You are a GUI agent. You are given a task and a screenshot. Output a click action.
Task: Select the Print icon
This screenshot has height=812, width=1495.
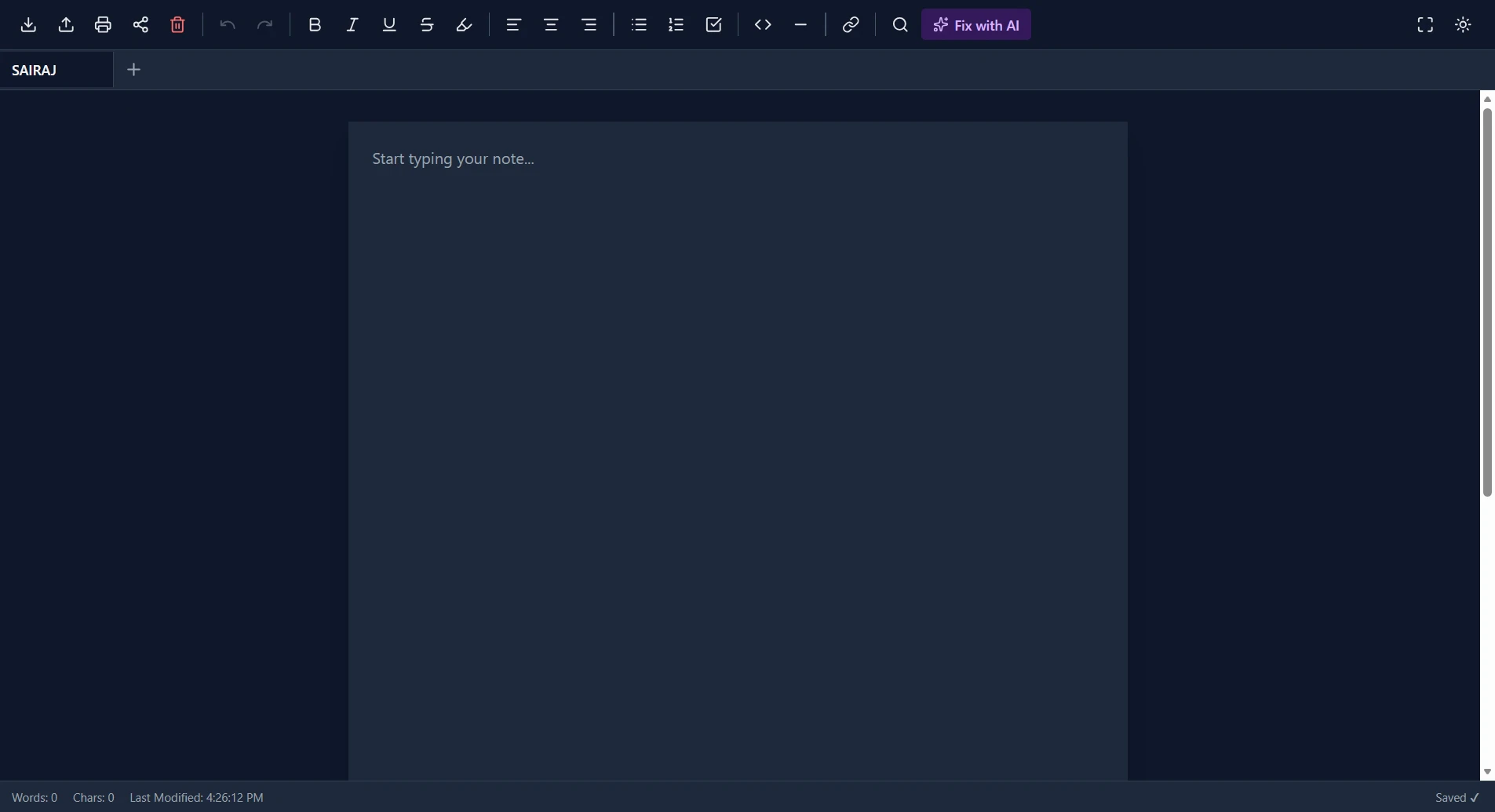(103, 24)
